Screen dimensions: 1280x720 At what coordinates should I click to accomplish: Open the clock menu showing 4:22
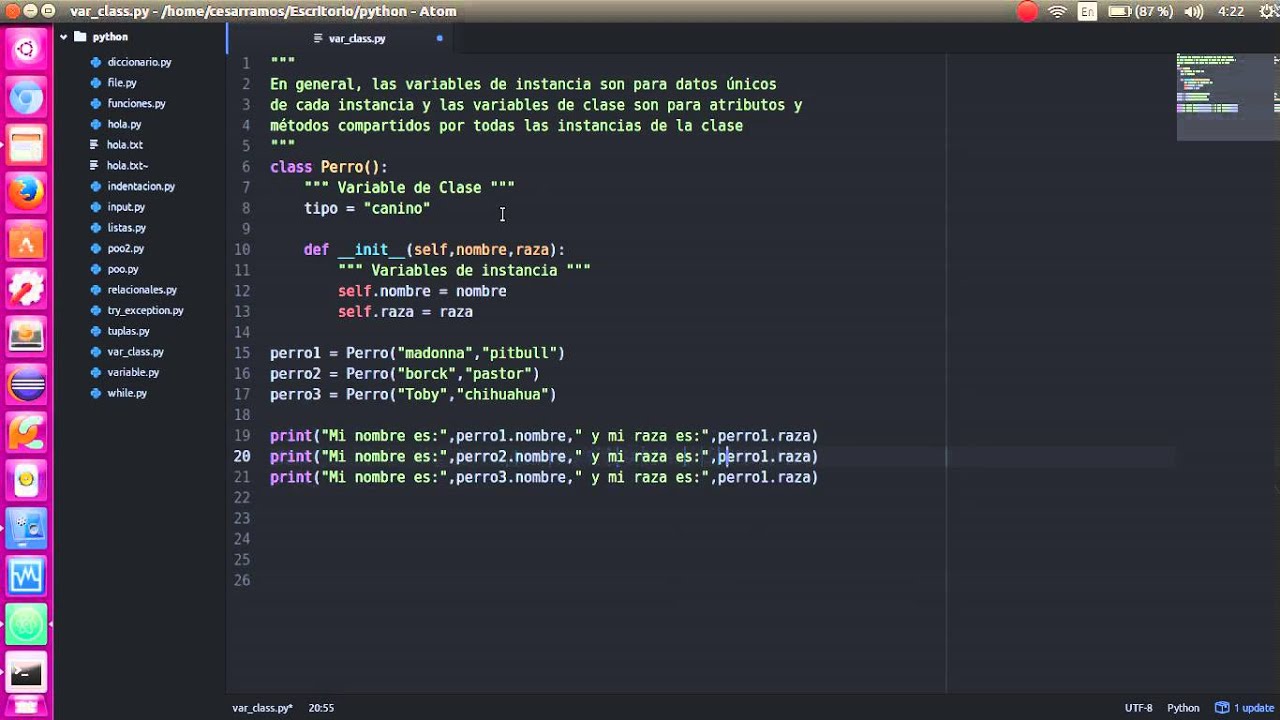click(x=1232, y=12)
